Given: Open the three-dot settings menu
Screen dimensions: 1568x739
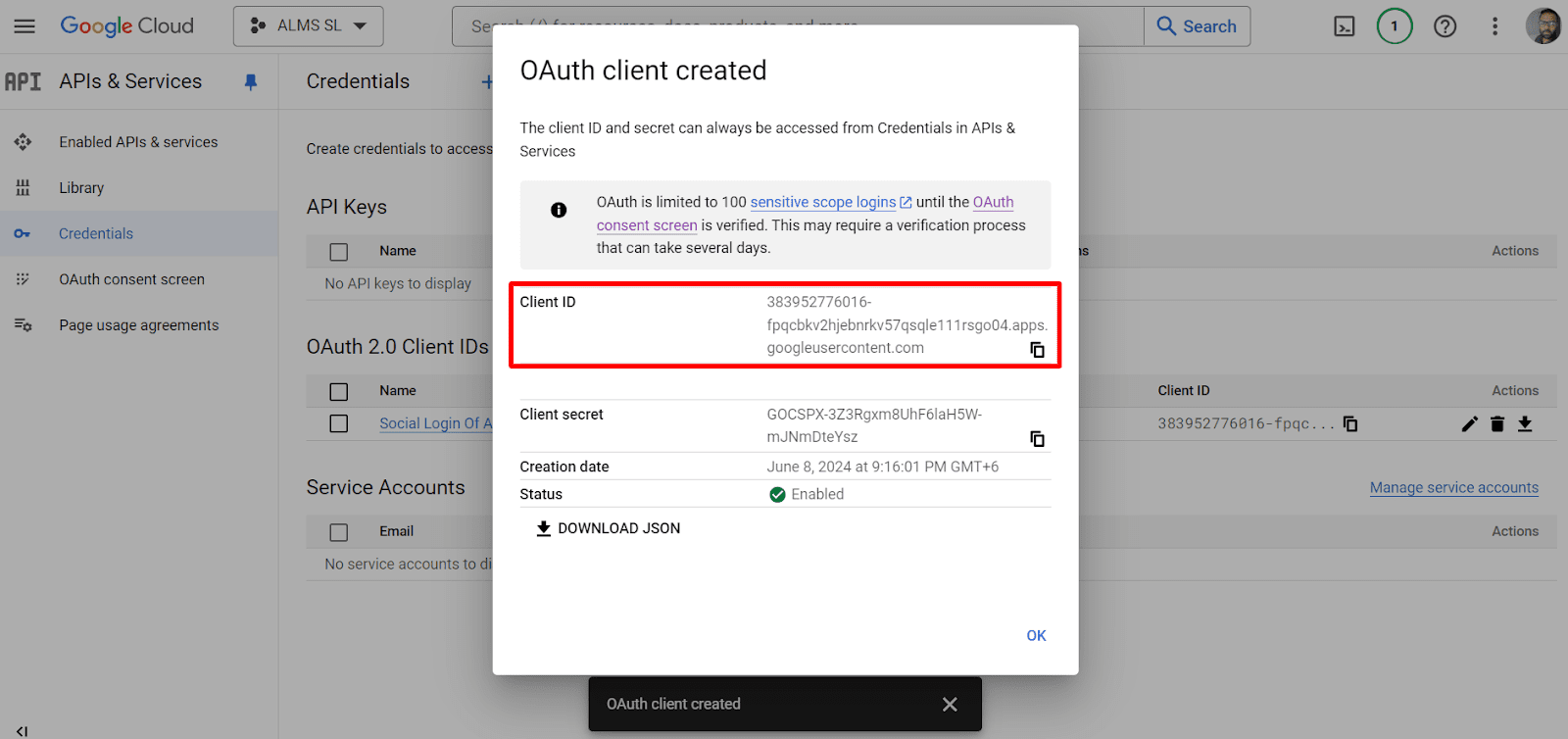Looking at the screenshot, I should point(1494,26).
